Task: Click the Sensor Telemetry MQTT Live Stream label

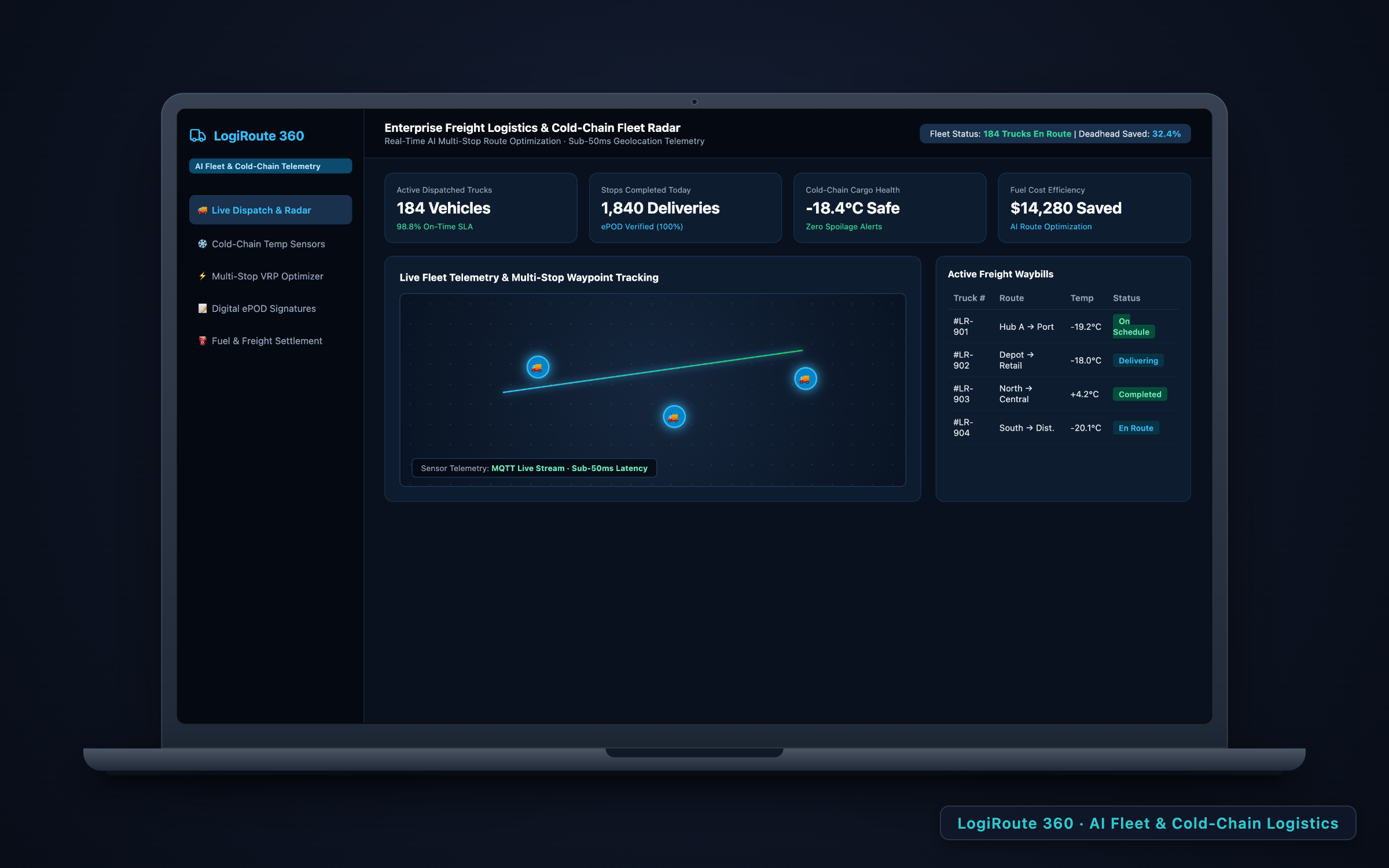Action: (x=534, y=468)
